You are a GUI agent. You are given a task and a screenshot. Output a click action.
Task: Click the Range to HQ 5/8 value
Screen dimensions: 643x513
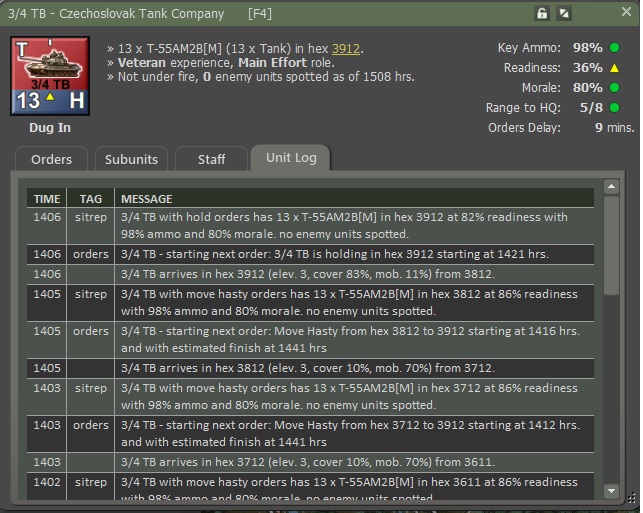(591, 108)
